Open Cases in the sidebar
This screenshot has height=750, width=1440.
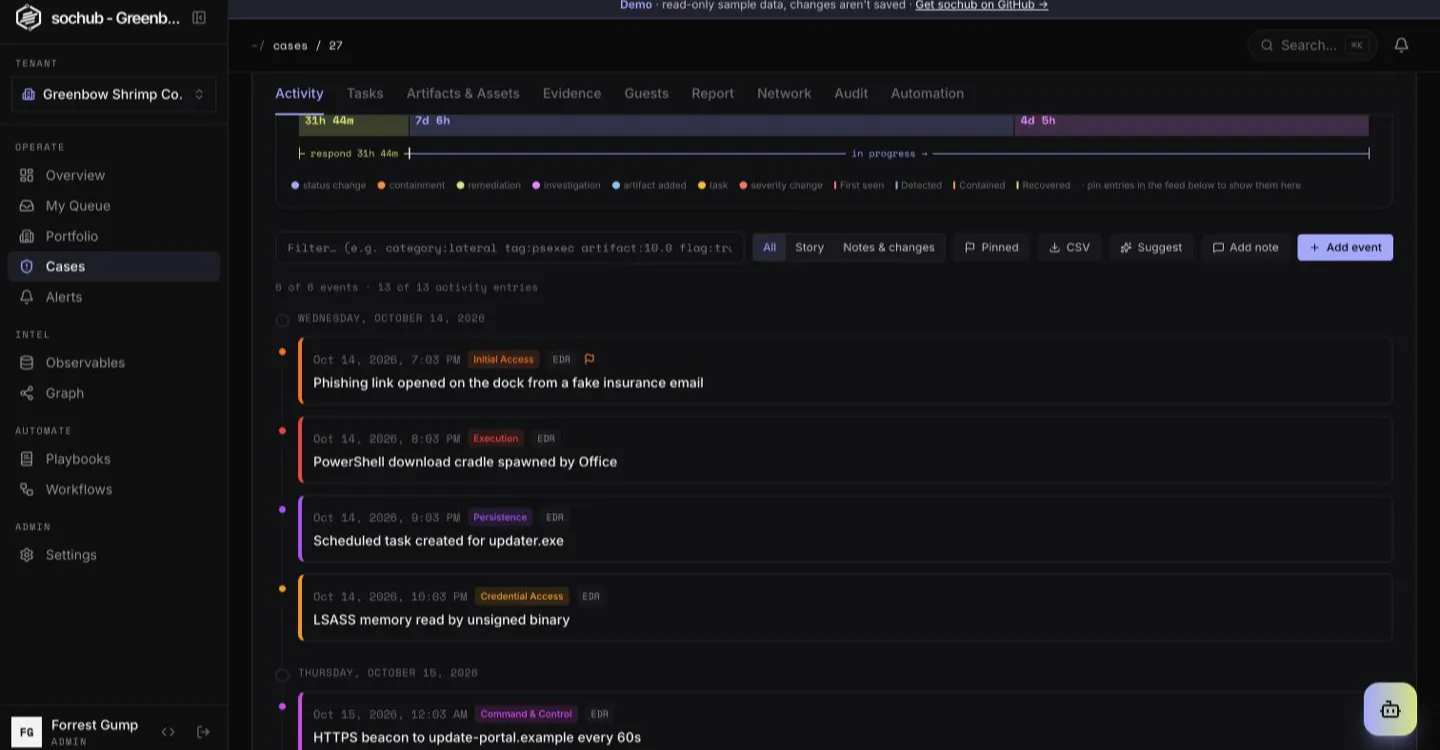[x=114, y=266]
